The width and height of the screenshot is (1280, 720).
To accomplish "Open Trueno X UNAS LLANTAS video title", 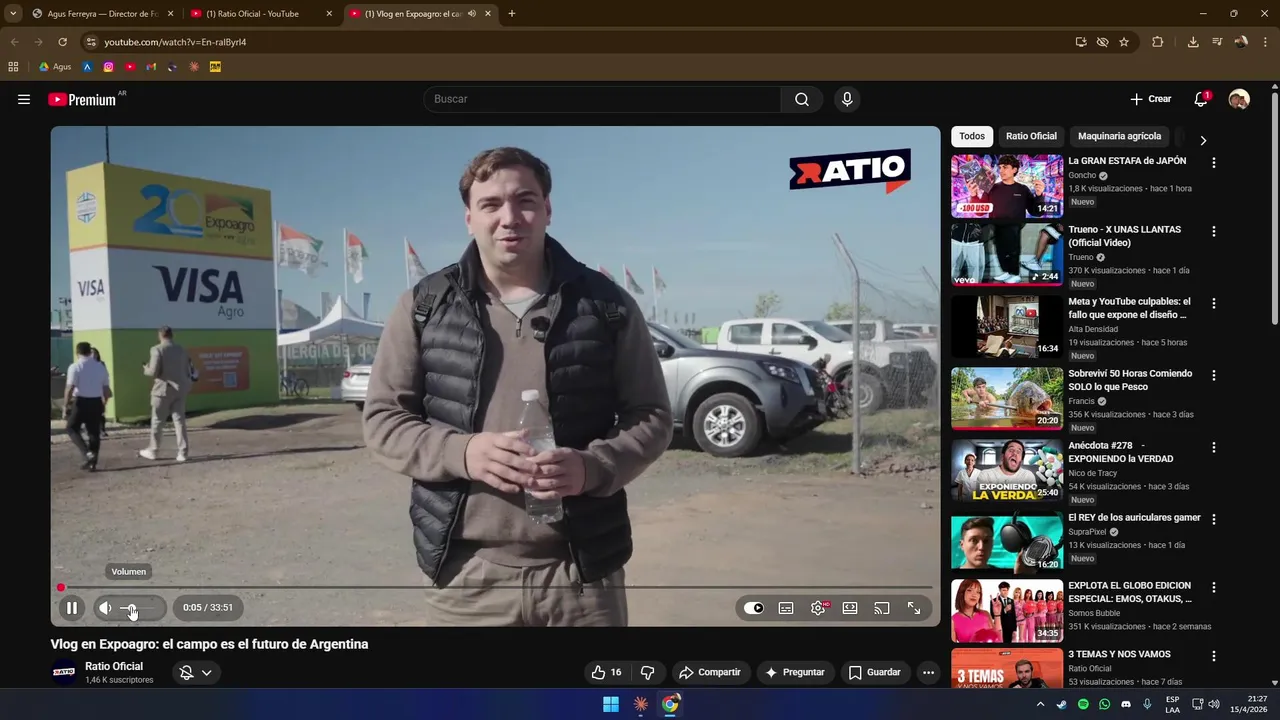I will coord(1124,236).
